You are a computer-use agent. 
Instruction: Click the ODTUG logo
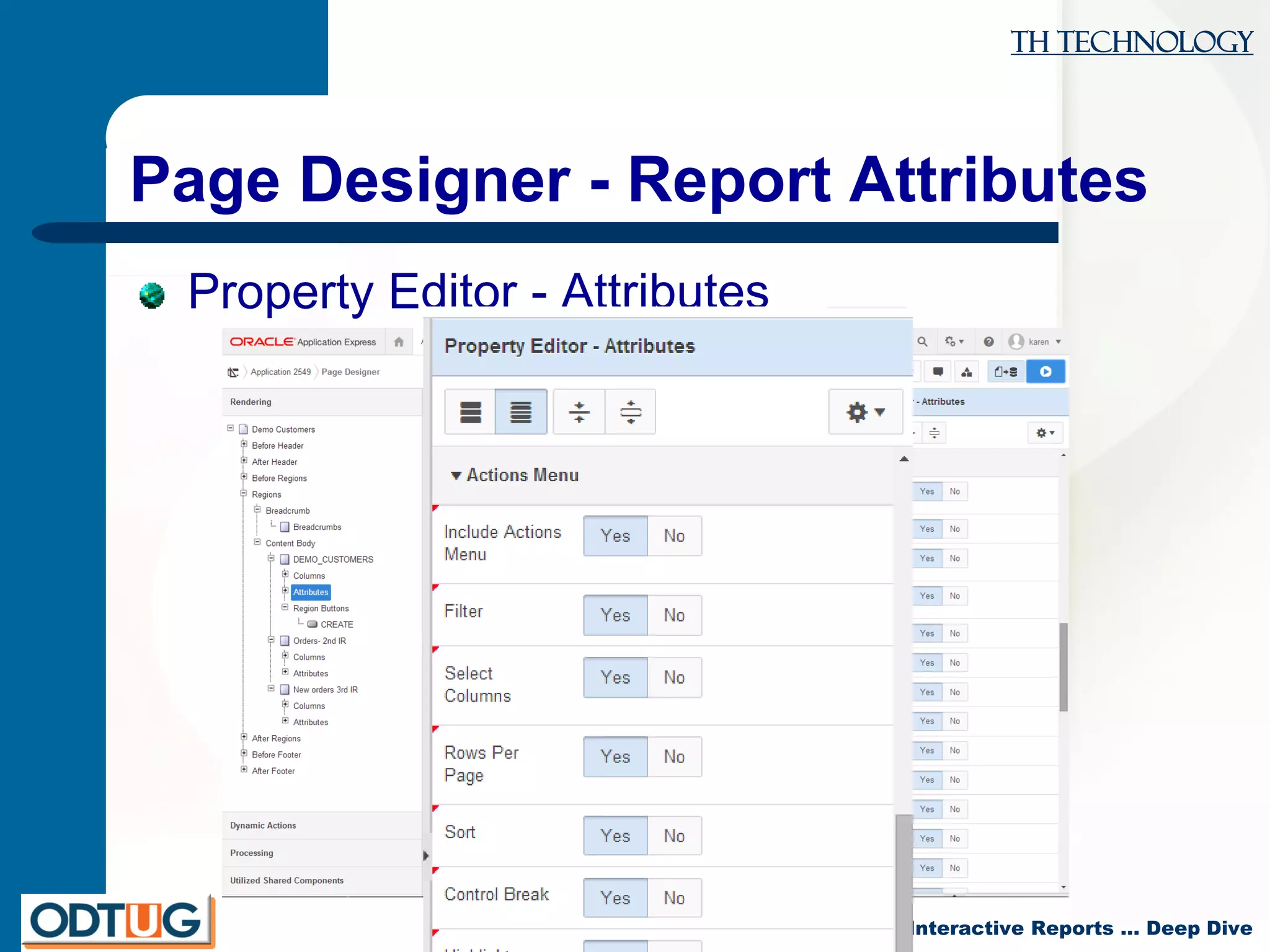click(x=118, y=922)
